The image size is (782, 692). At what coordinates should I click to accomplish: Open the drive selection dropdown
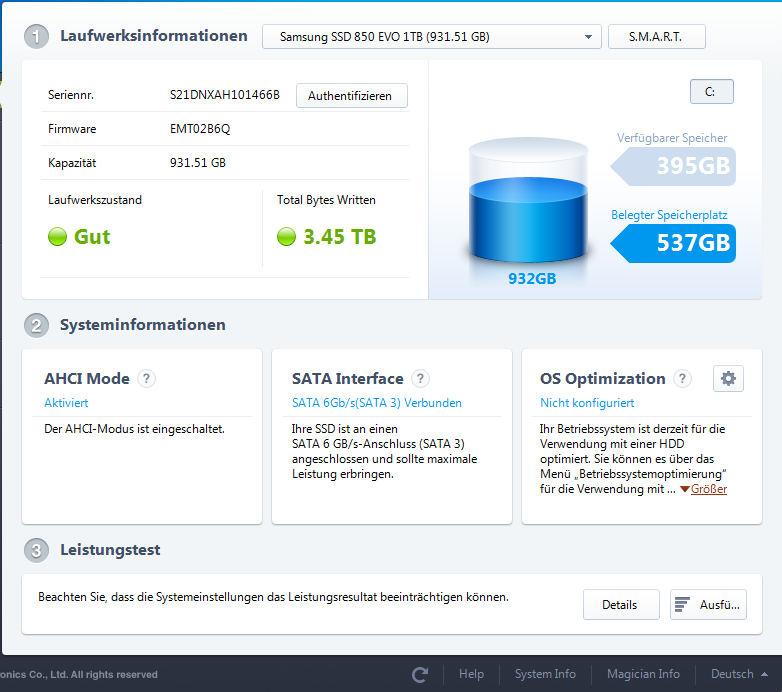[431, 36]
